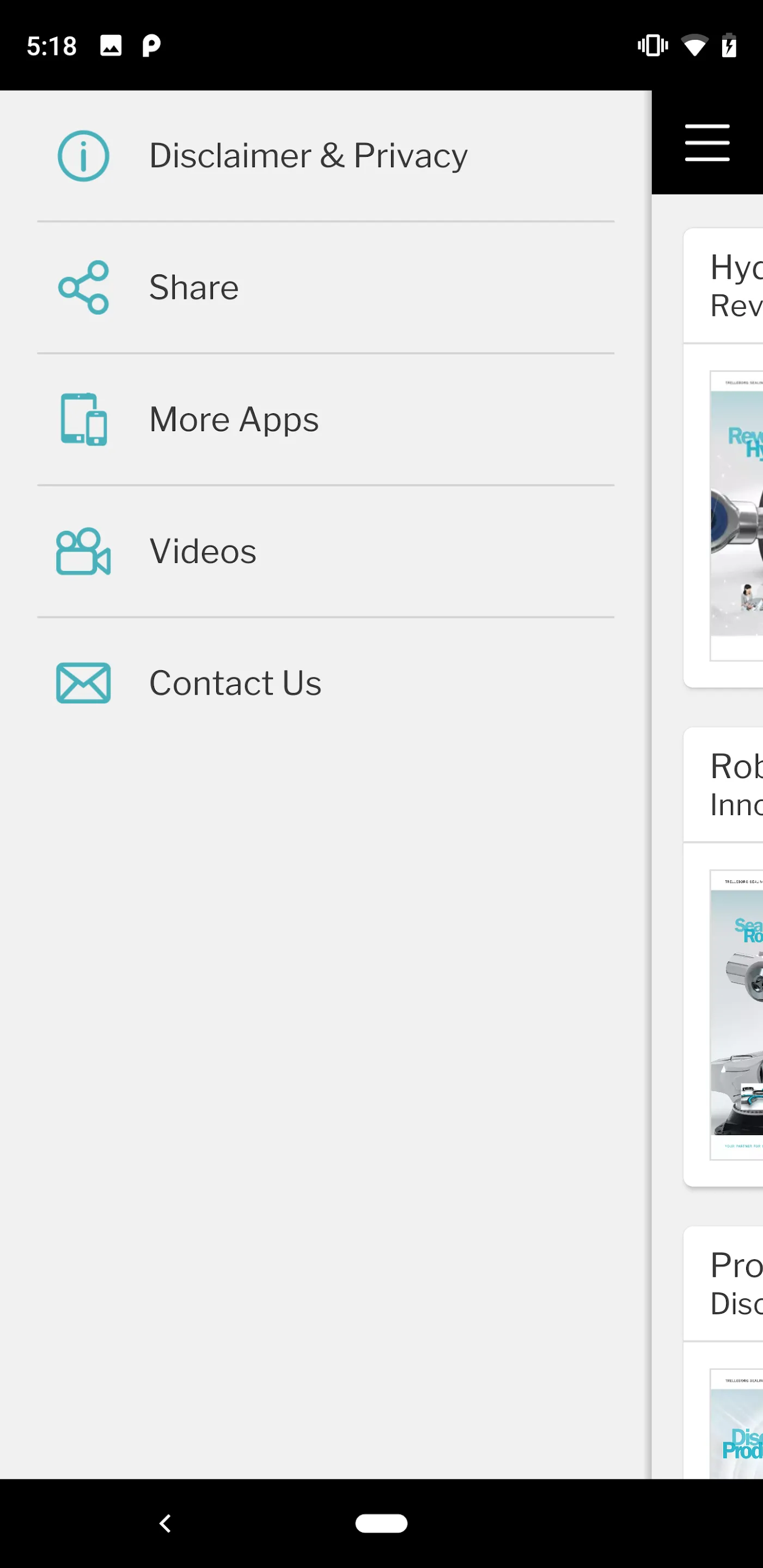Tap the 5:18 clock in status bar

click(x=52, y=46)
